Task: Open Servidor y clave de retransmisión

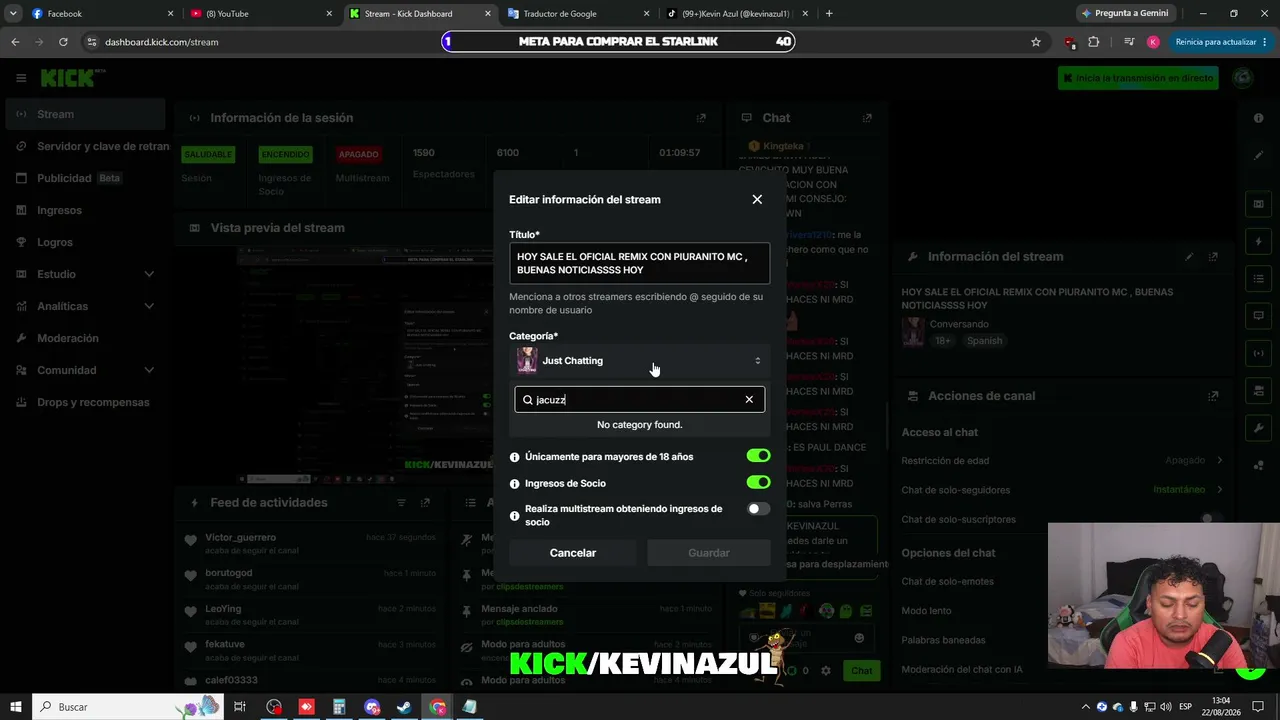Action: (x=85, y=146)
